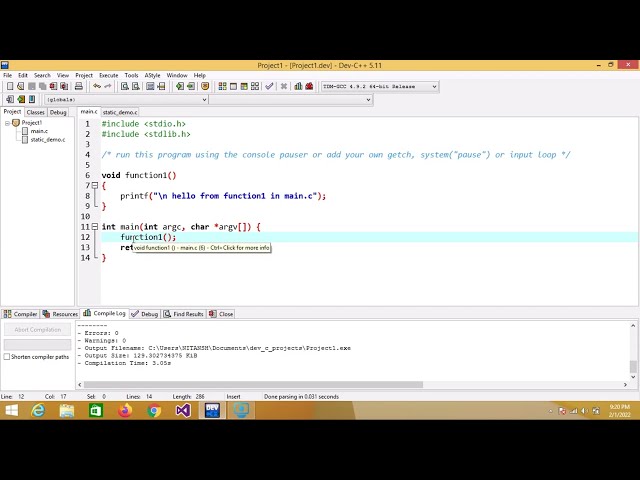Click 'Done parsing in 0.031 seconds' status text
Viewport: 640px width, 480px height.
301,396
